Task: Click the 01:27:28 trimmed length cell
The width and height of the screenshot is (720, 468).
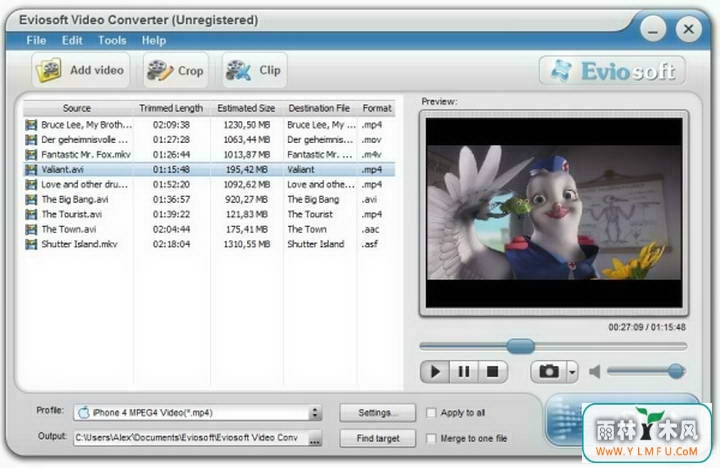Action: [171, 140]
